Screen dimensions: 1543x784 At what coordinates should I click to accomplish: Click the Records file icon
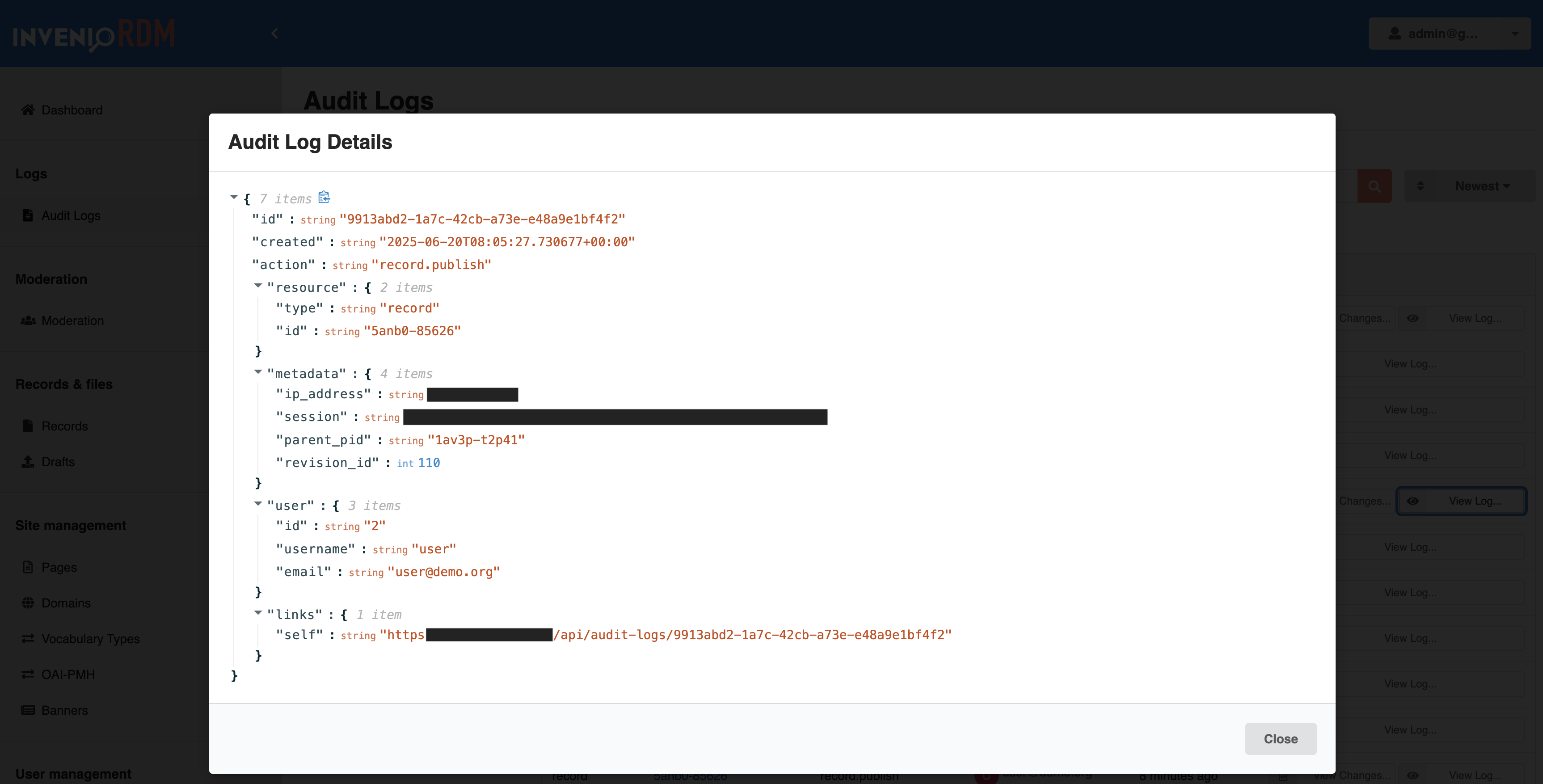point(28,426)
